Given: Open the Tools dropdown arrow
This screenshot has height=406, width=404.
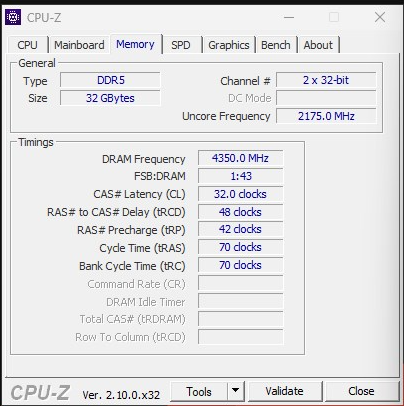Looking at the screenshot, I should pos(236,391).
